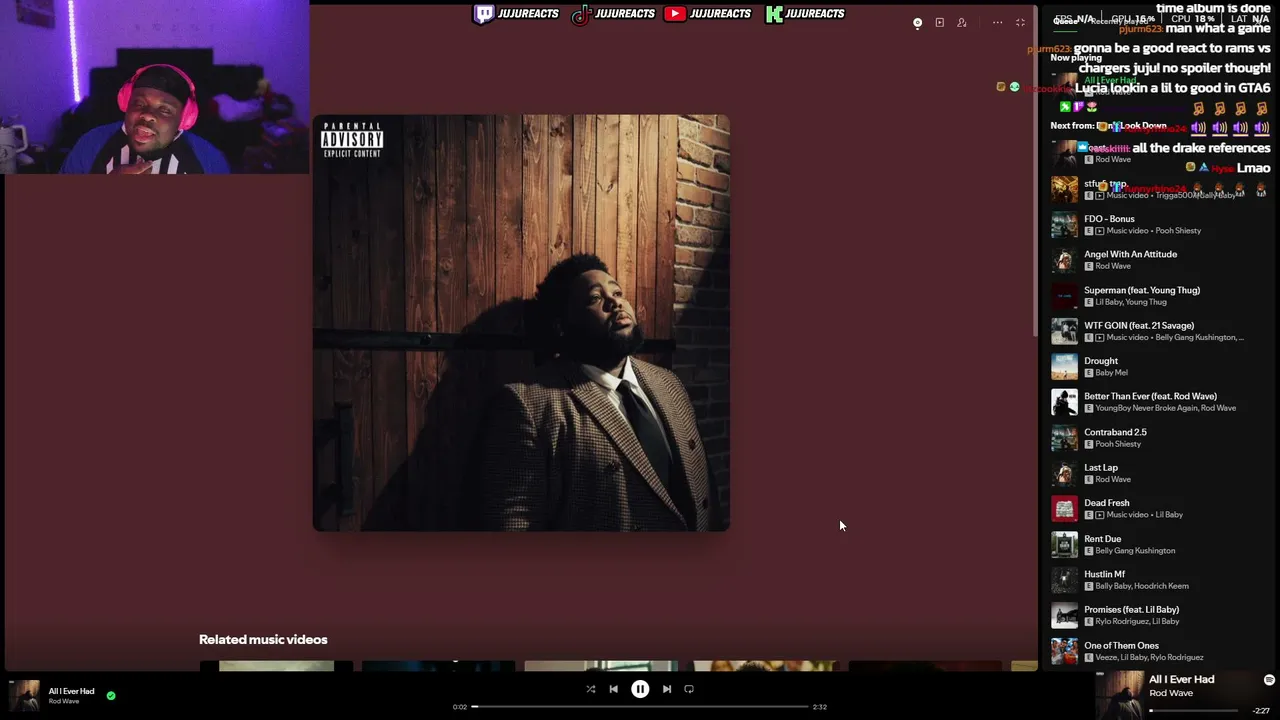Play 'Hustlin Mf' from the queue

coord(1160,580)
